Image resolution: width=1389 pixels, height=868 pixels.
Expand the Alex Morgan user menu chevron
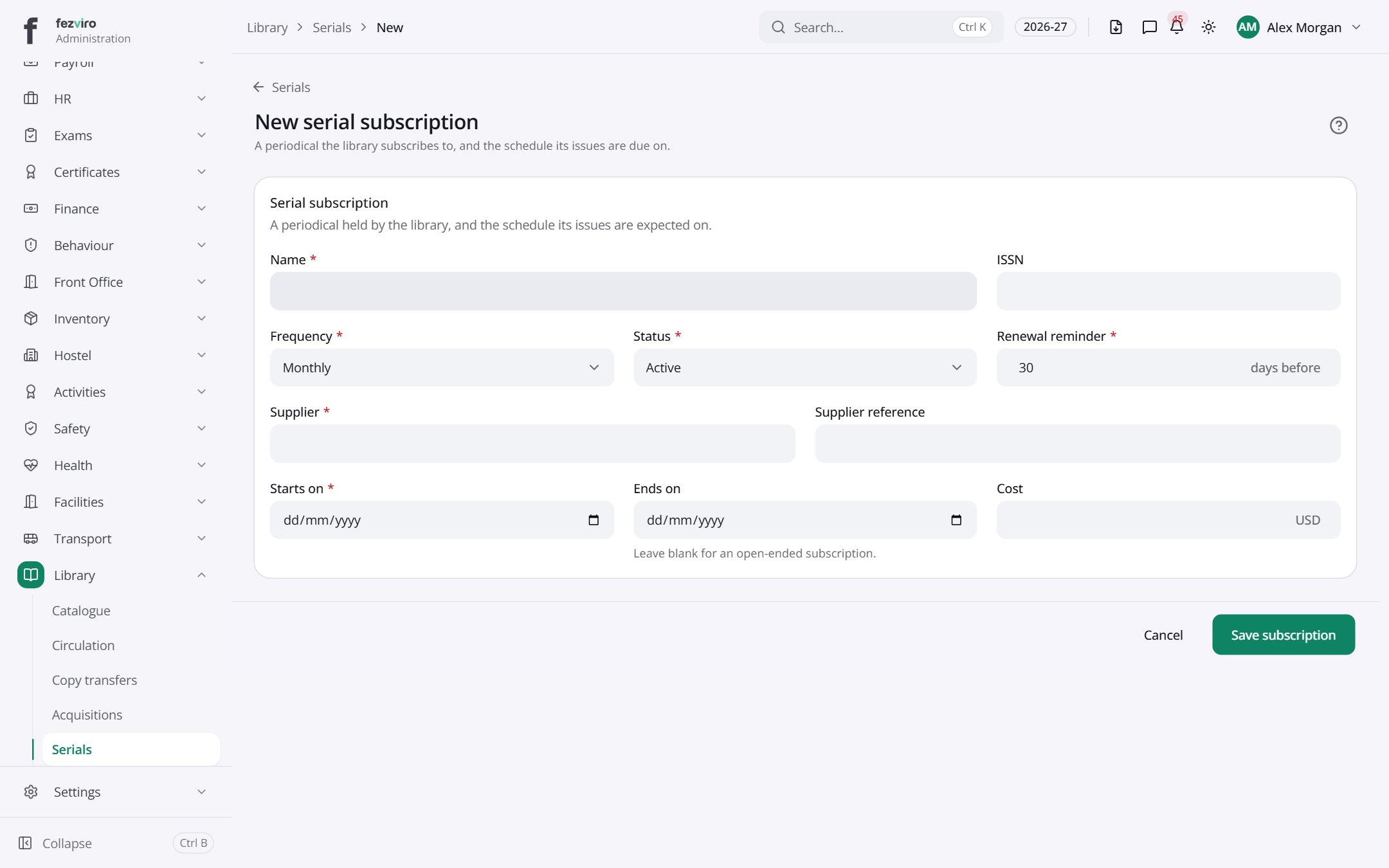(1356, 27)
